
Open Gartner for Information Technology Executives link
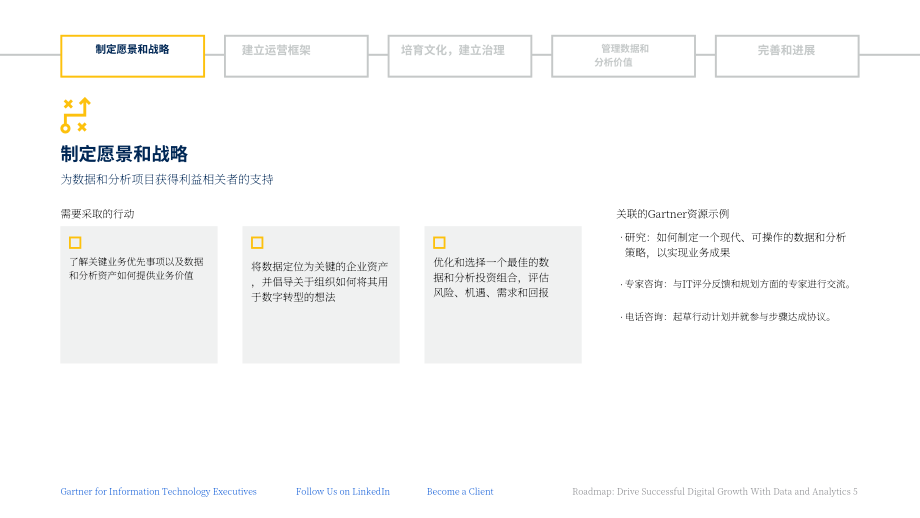158,492
